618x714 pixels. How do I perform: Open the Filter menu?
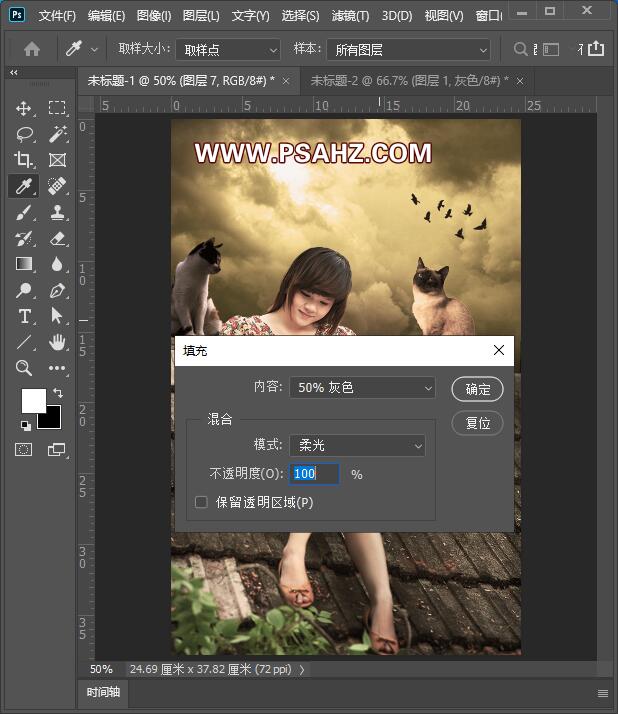[x=350, y=16]
